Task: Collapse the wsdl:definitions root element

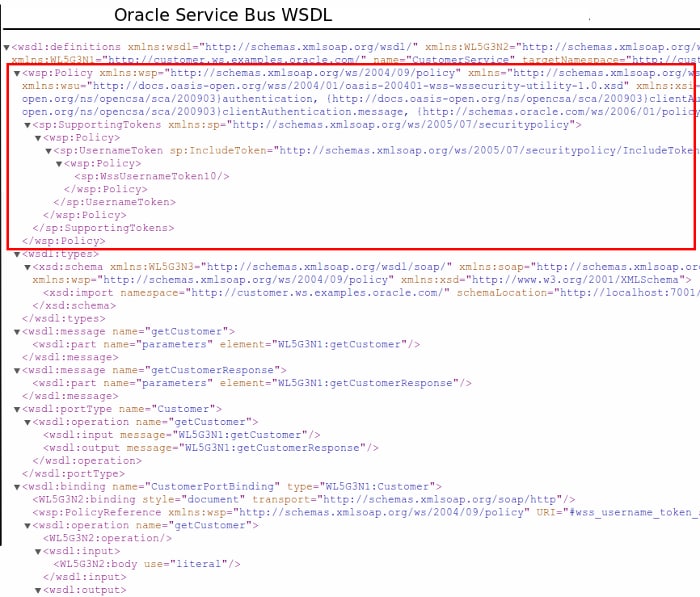Action: [6, 47]
